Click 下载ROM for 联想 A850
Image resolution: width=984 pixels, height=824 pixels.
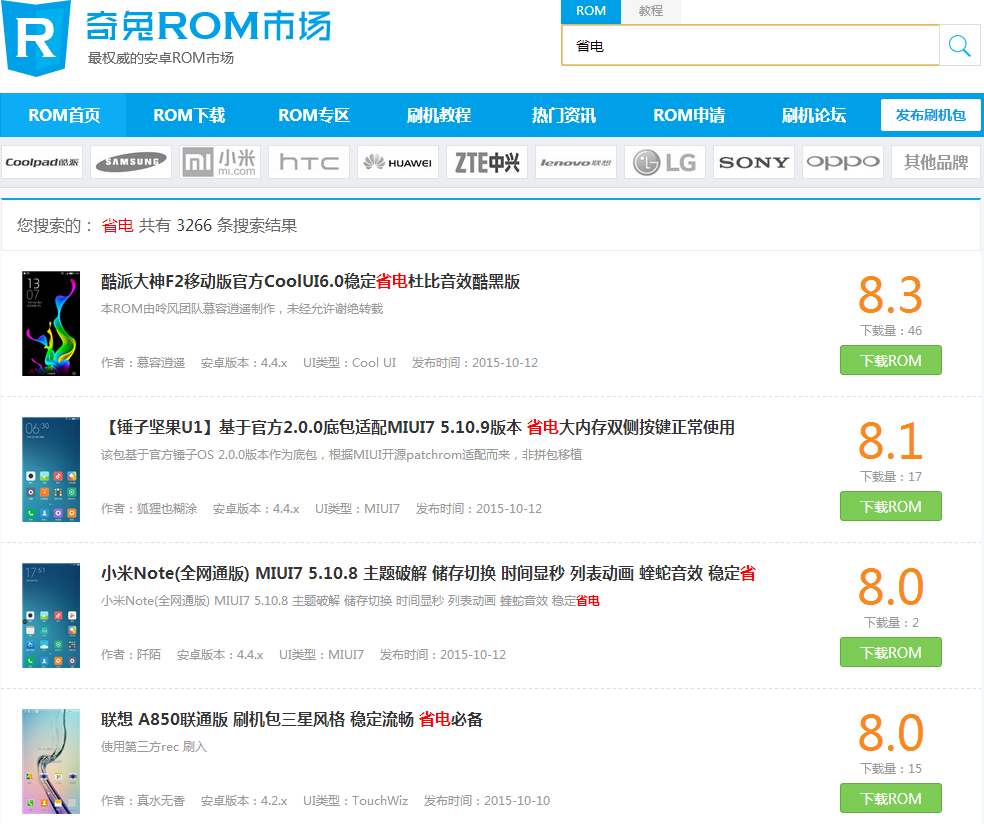890,798
